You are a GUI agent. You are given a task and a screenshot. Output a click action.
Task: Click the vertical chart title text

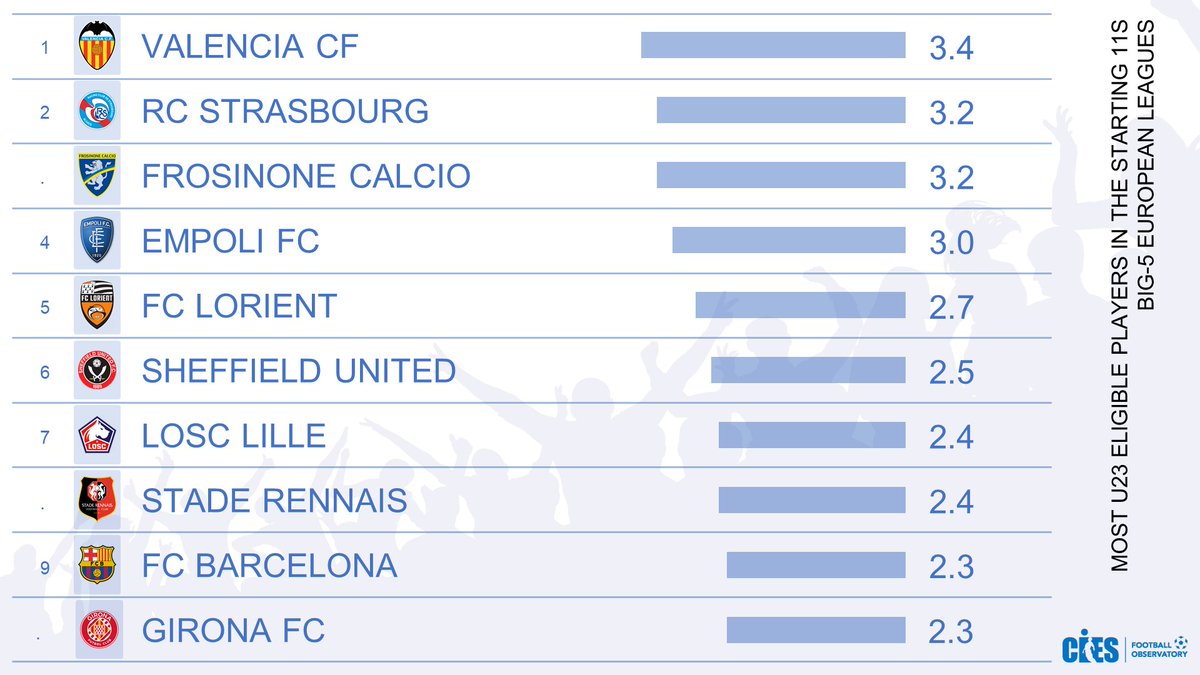pyautogui.click(x=1133, y=295)
